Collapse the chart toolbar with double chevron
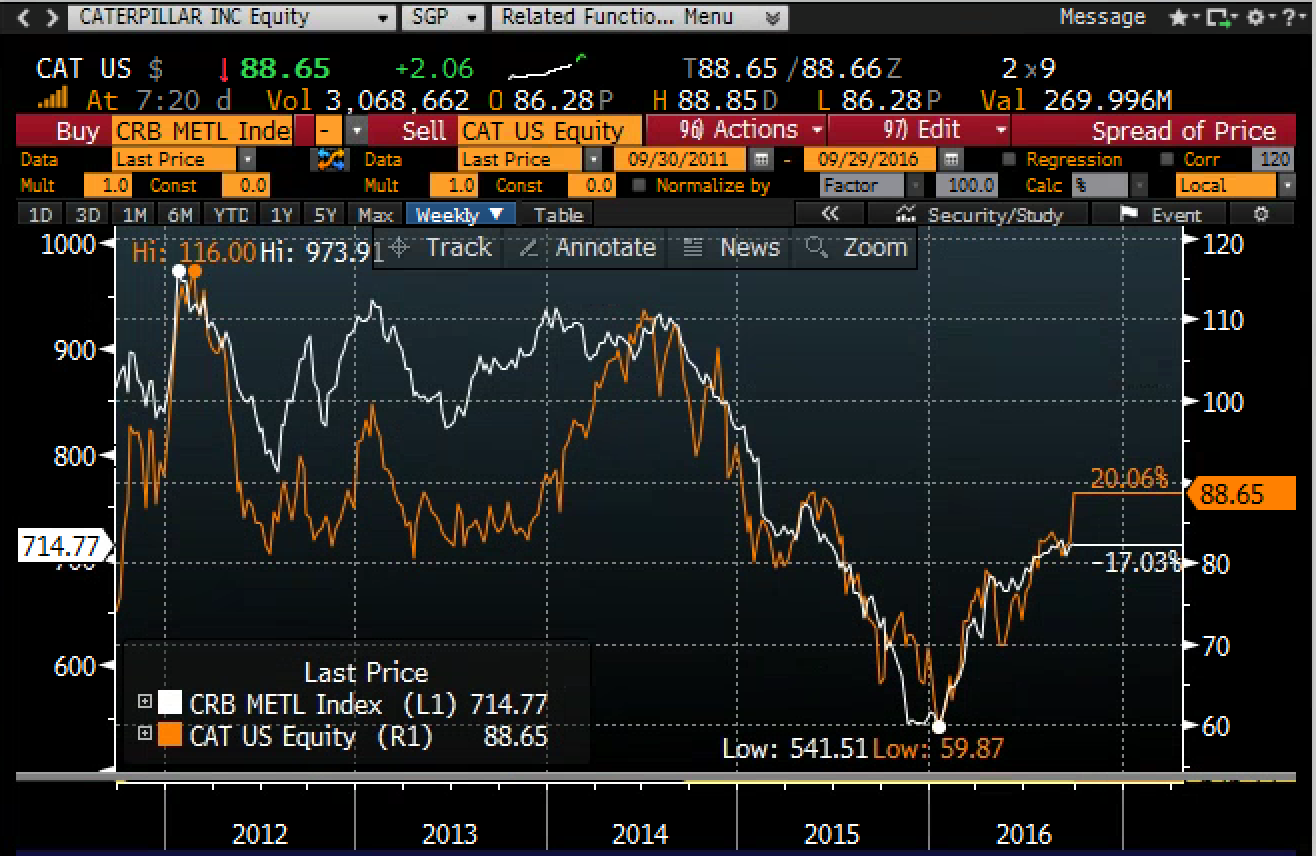1316x856 pixels. (829, 214)
